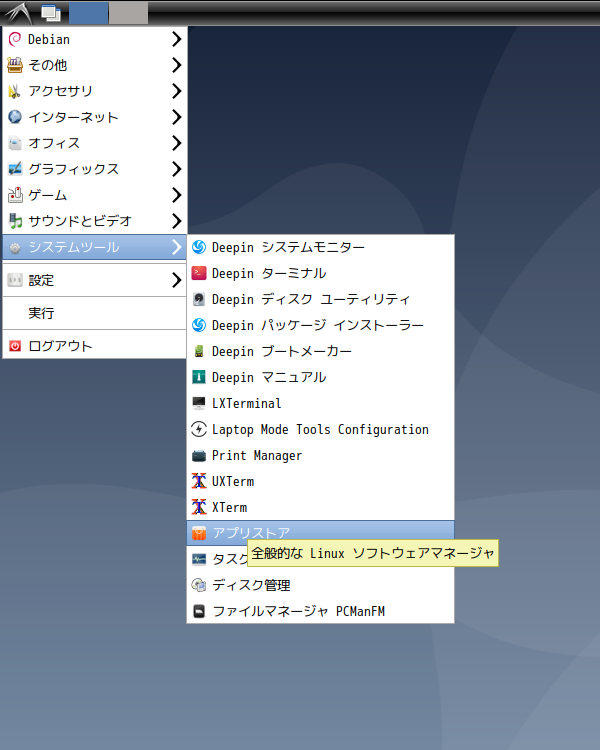Click the Deepin マニュアル teal icon
This screenshot has height=750, width=600.
(x=199, y=377)
